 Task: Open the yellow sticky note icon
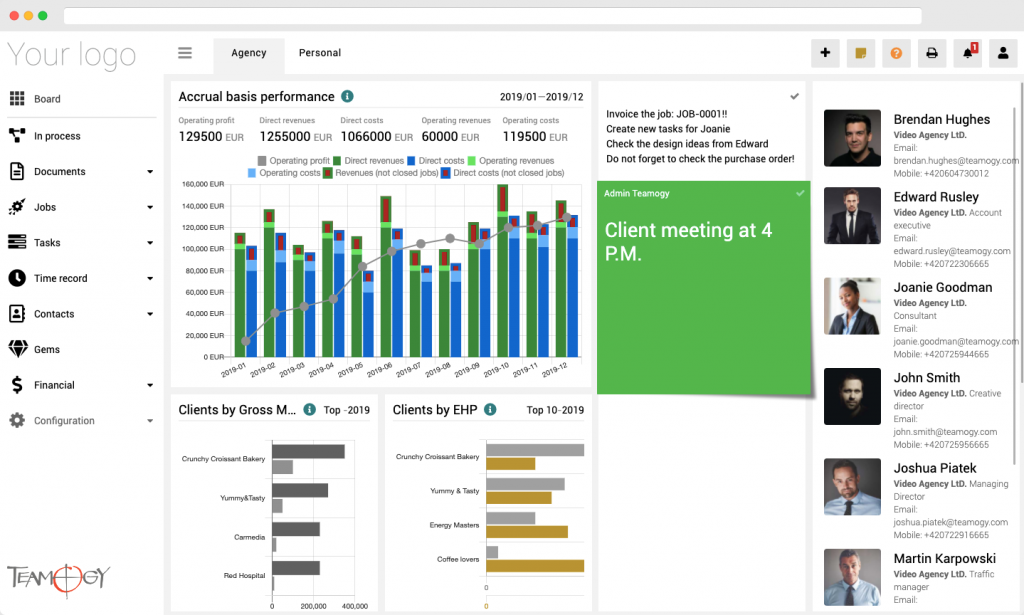861,53
